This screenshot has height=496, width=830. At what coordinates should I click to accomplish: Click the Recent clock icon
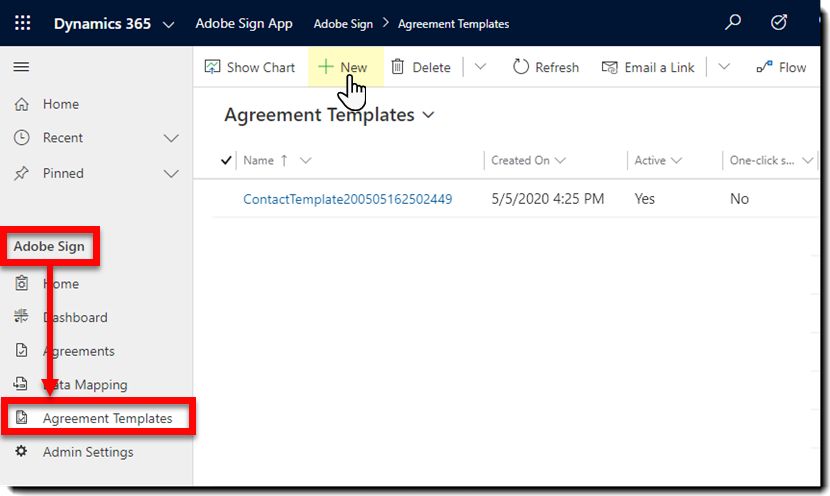click(21, 138)
